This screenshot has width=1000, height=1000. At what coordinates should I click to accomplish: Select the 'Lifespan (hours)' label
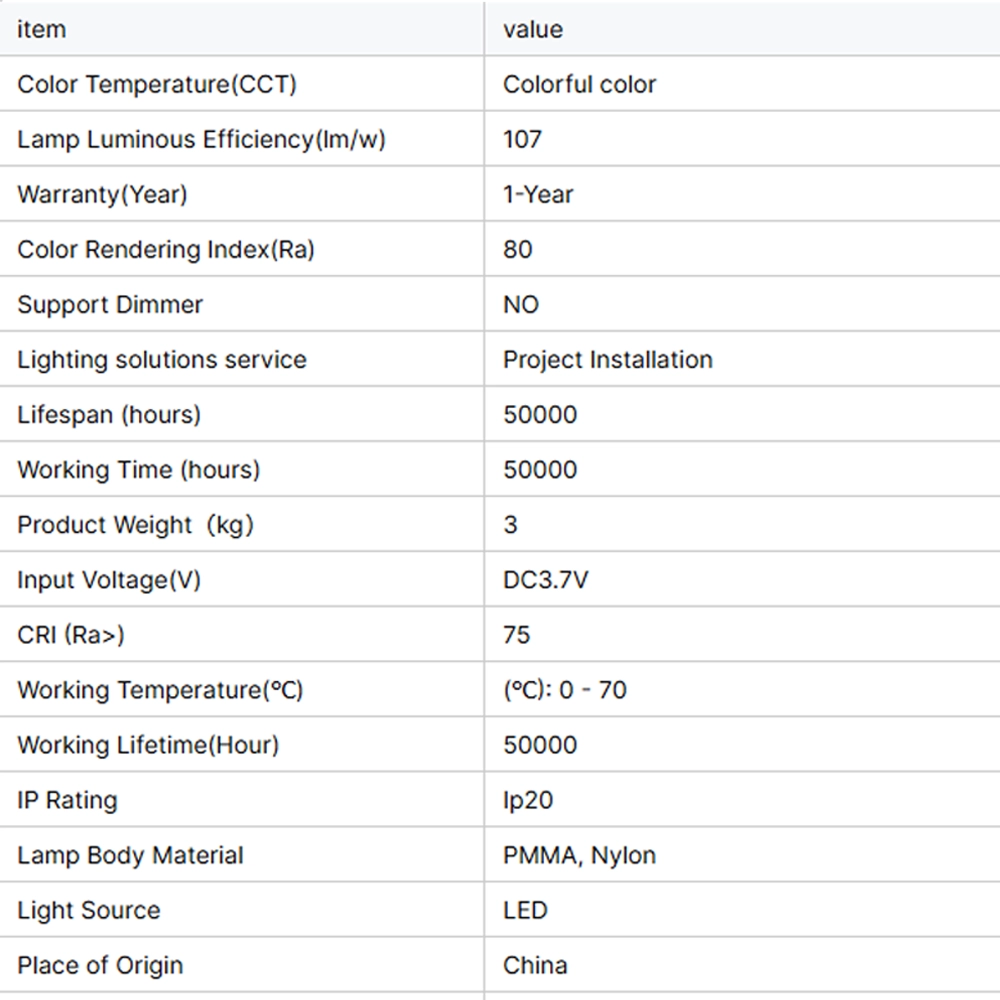(x=109, y=415)
